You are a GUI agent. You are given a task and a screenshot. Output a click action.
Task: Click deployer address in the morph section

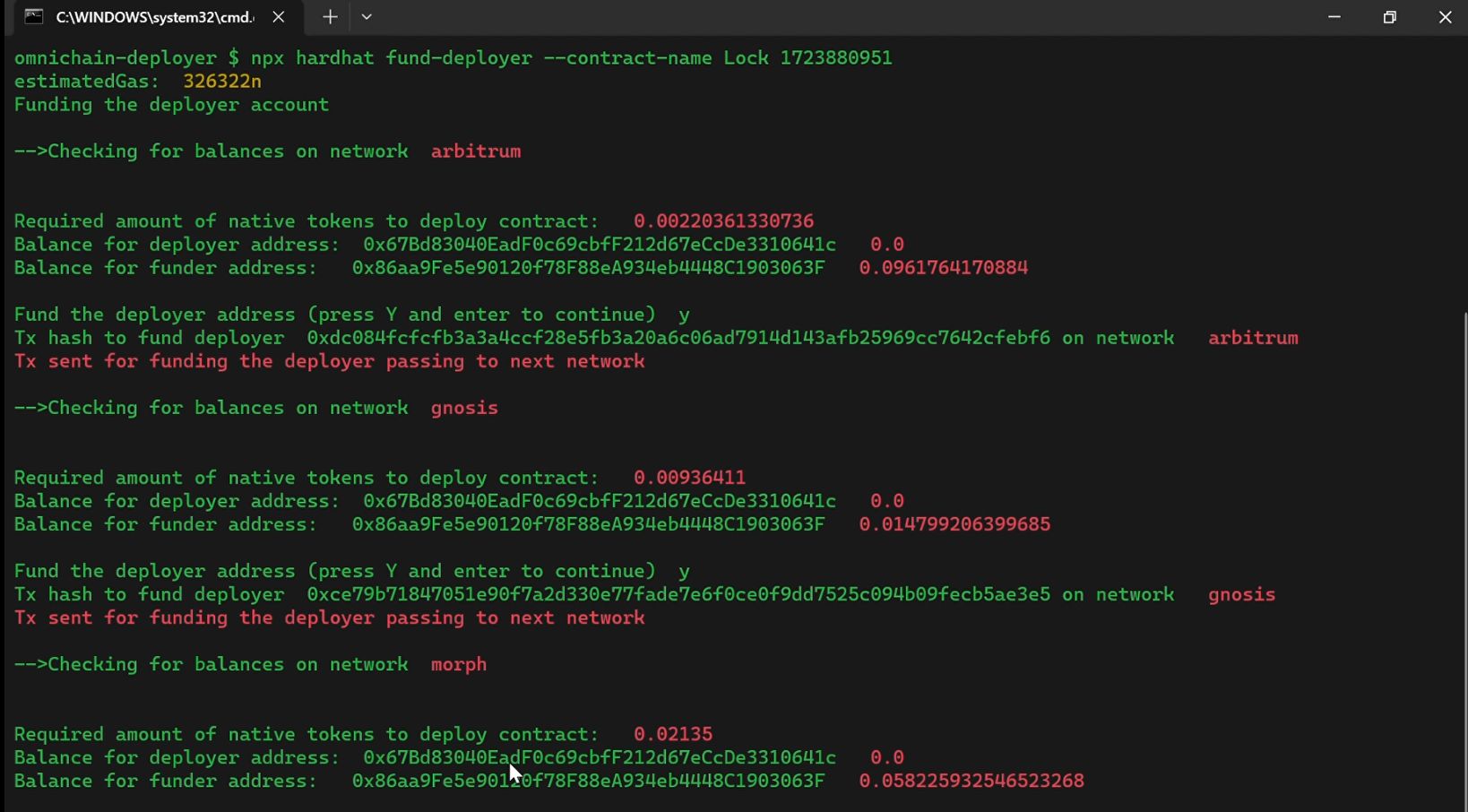(x=600, y=757)
